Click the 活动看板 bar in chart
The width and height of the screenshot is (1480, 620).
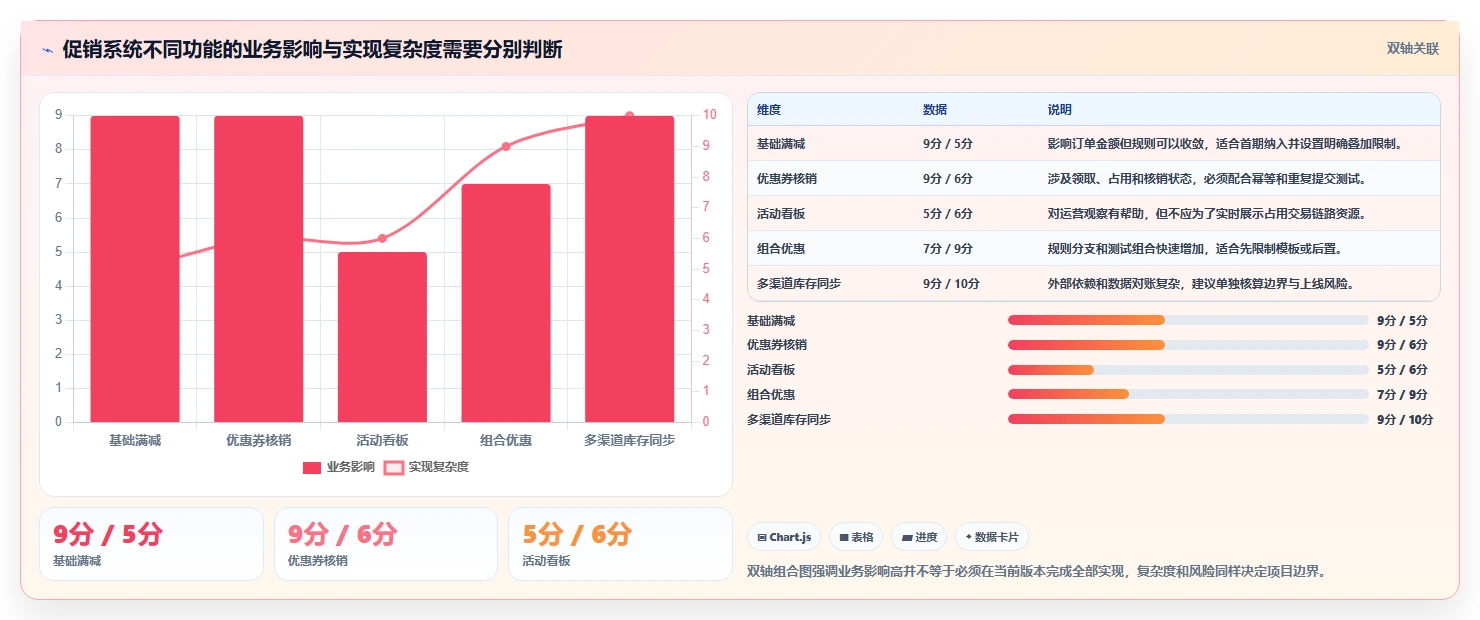coord(382,337)
